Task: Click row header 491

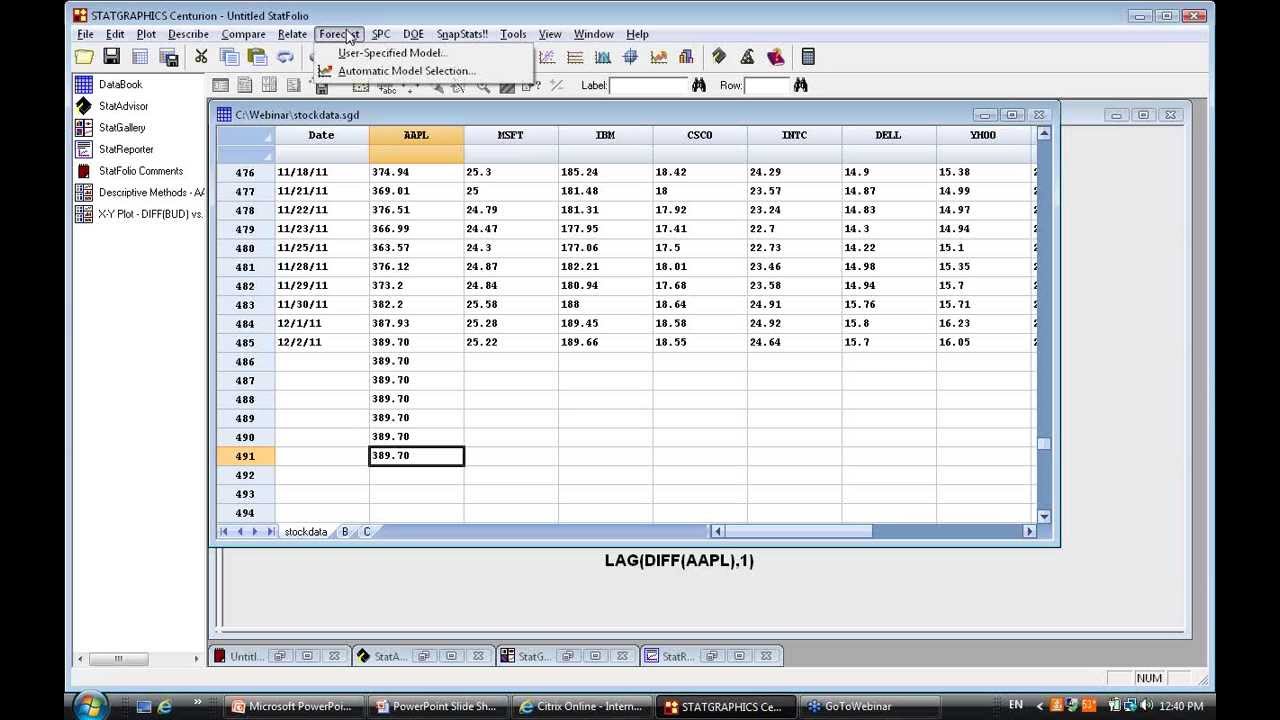Action: (x=245, y=456)
